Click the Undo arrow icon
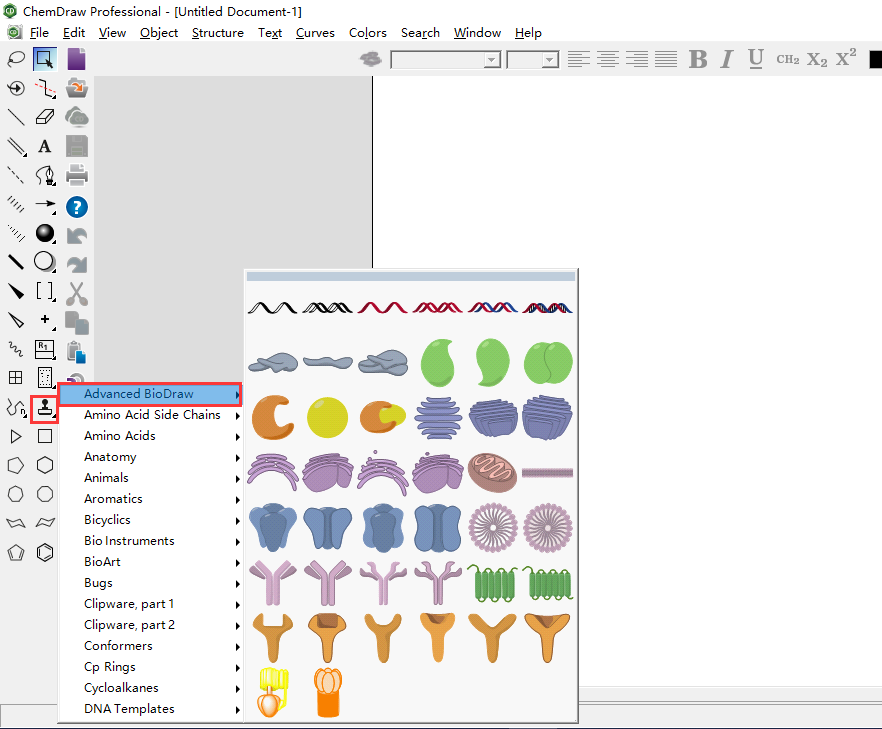Image resolution: width=882 pixels, height=729 pixels. coord(76,235)
